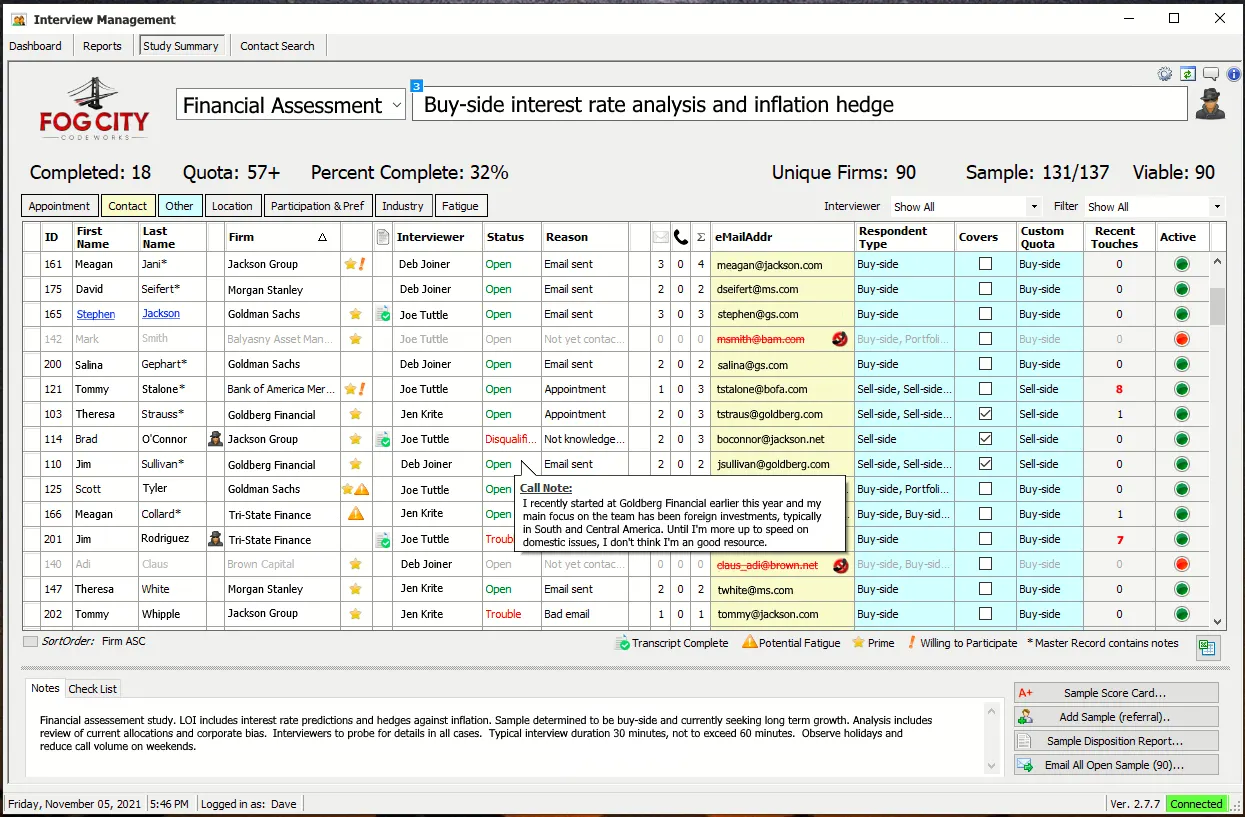Viewport: 1245px width, 817px height.
Task: Select the Appointment column group tab
Action: click(x=59, y=206)
